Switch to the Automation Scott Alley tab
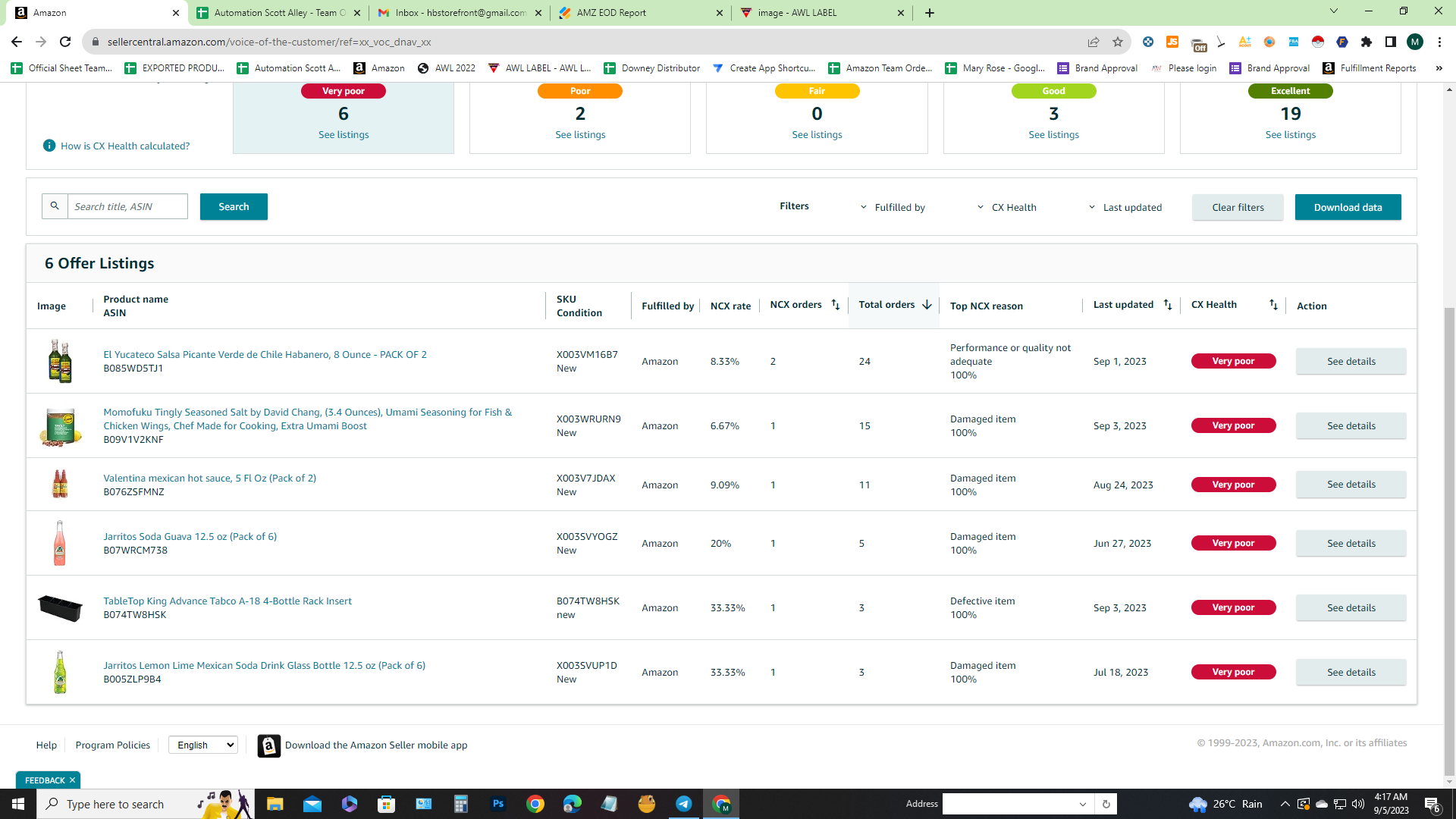The height and width of the screenshot is (819, 1456). (279, 13)
